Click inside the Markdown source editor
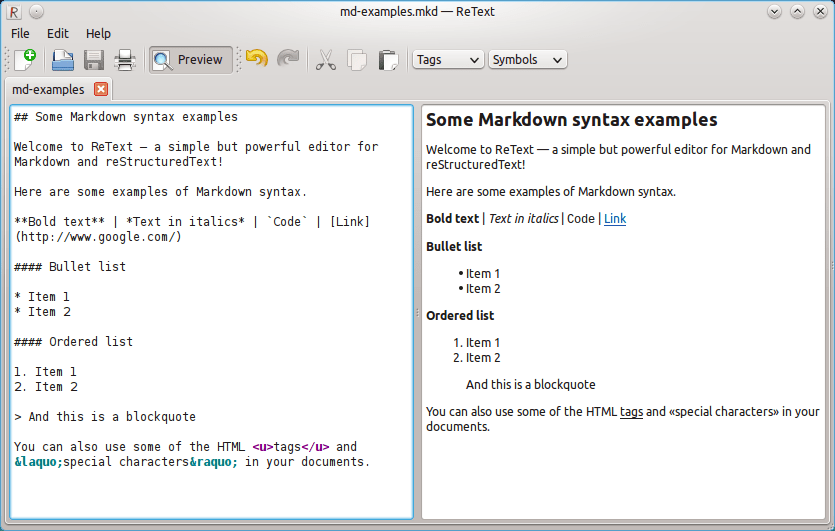This screenshot has height=531, width=835. coord(211,312)
